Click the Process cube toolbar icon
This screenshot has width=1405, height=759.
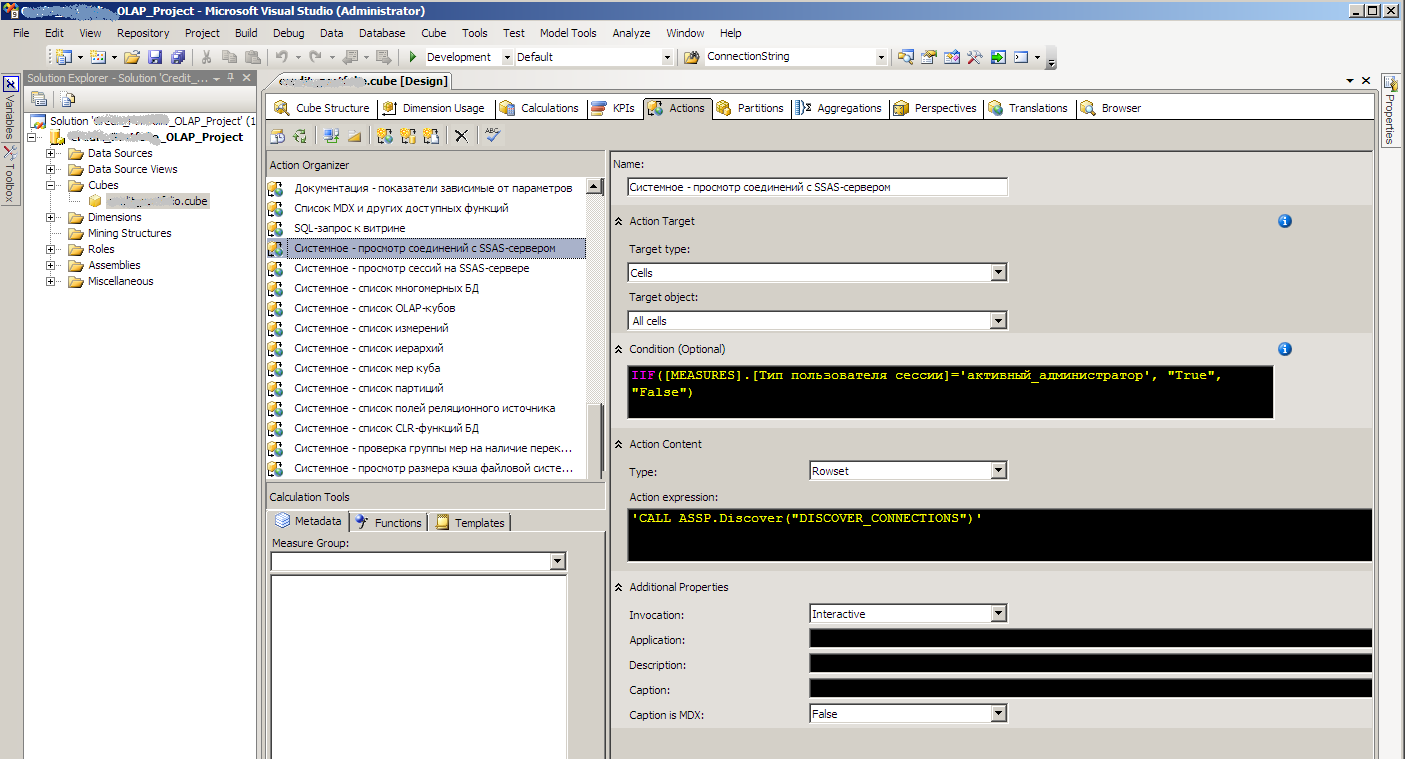(278, 136)
